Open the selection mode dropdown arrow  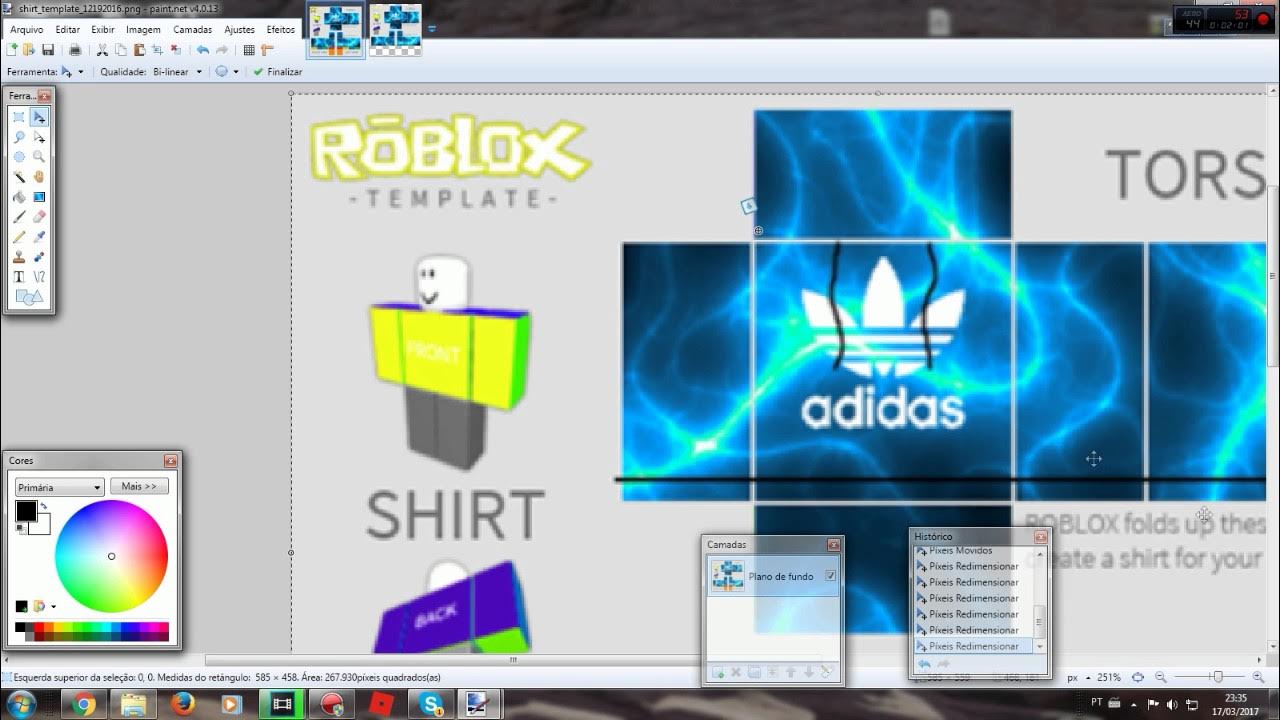click(236, 72)
